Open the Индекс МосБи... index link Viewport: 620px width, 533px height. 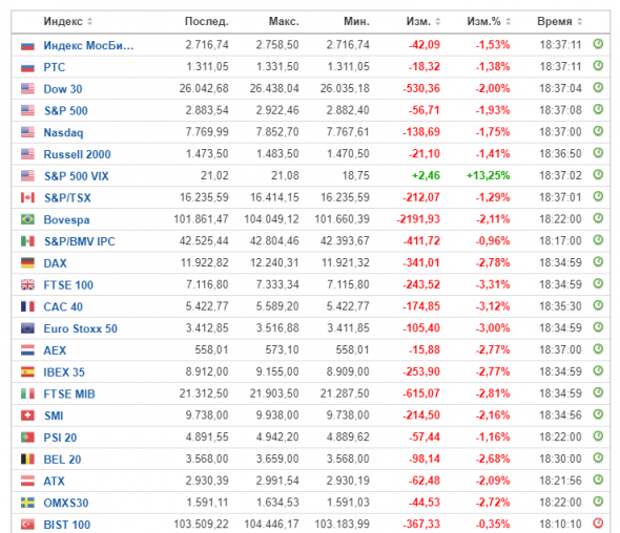click(x=89, y=45)
